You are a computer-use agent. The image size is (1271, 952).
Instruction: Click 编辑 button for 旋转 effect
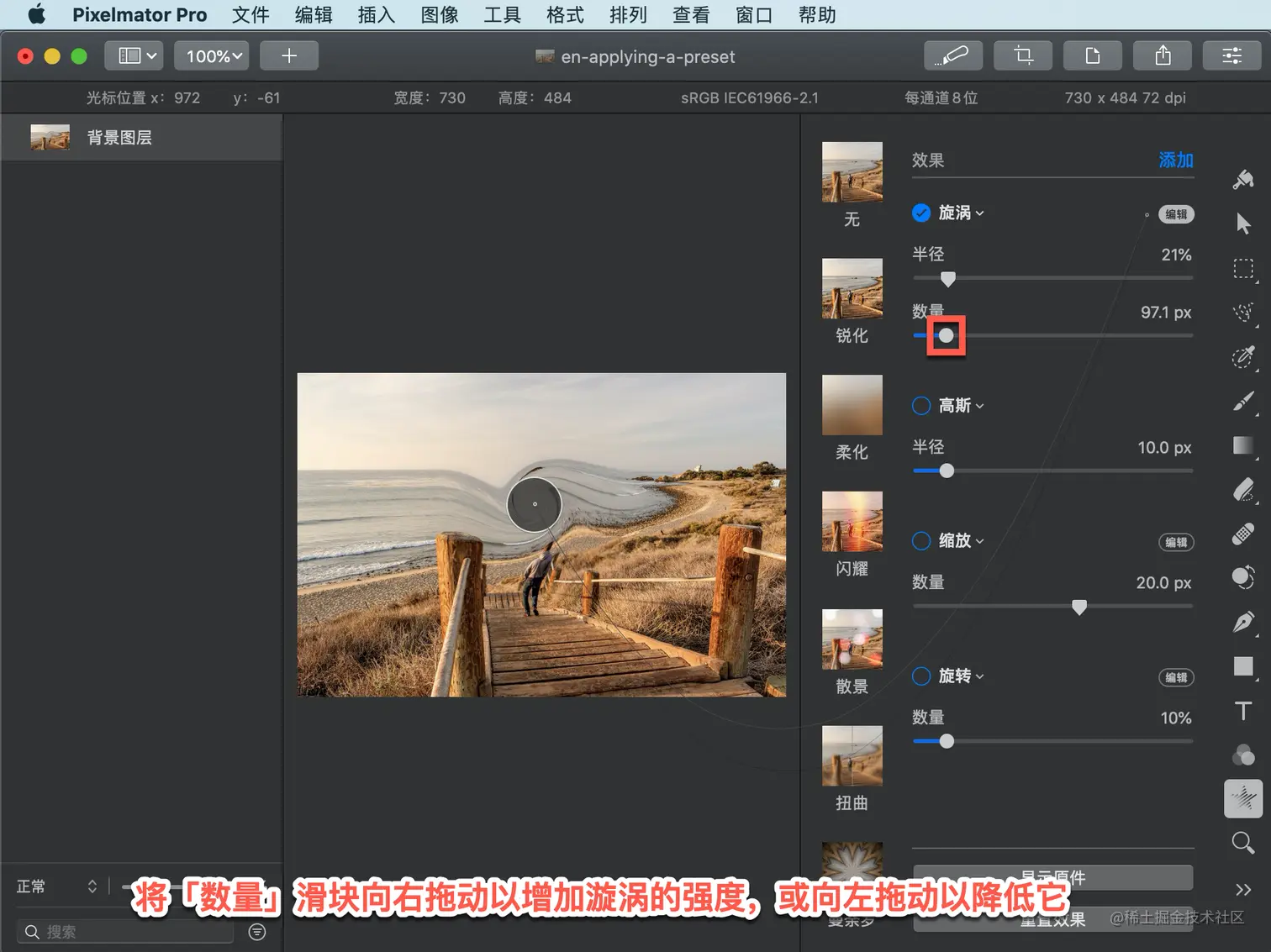pos(1176,677)
